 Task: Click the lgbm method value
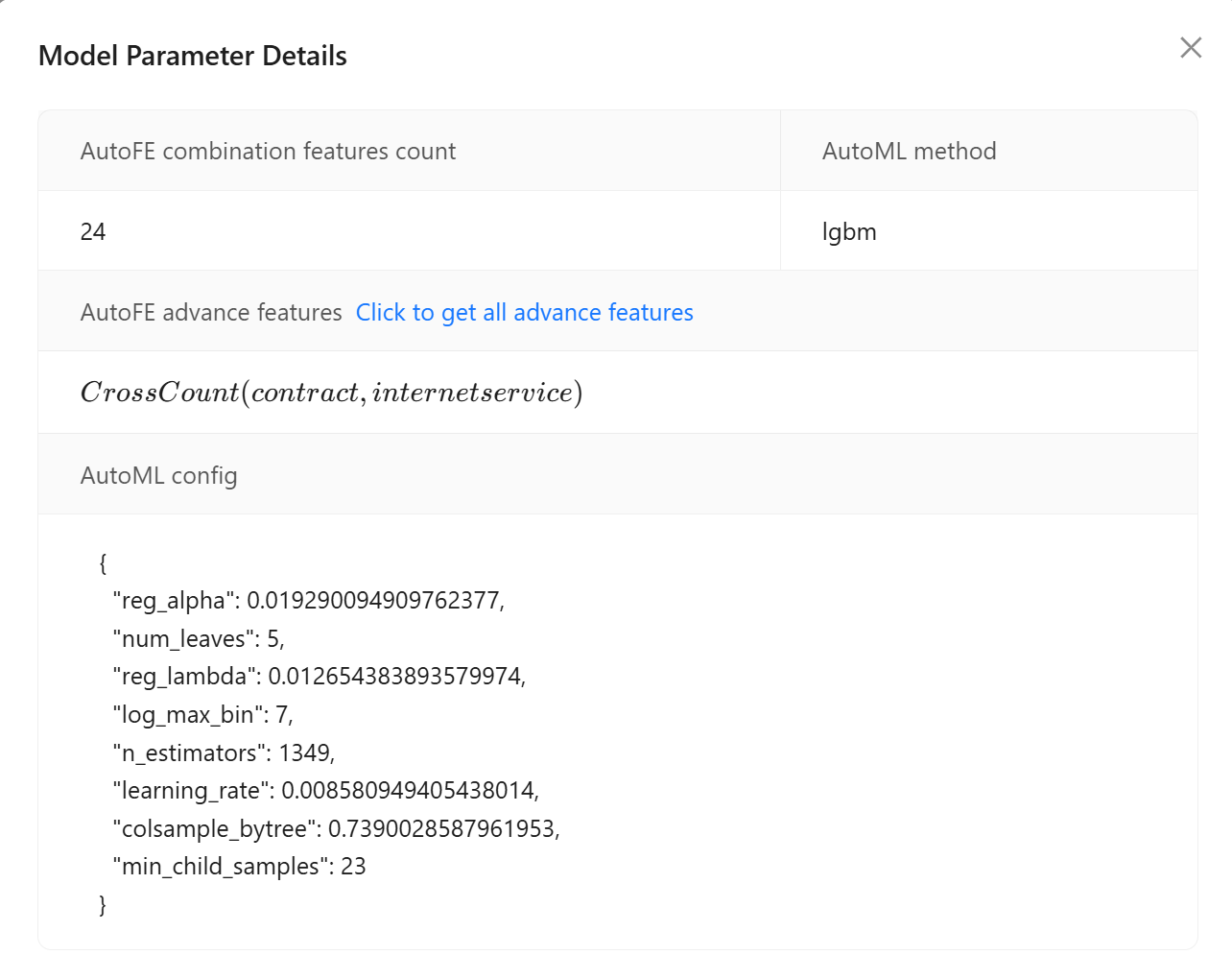point(849,232)
